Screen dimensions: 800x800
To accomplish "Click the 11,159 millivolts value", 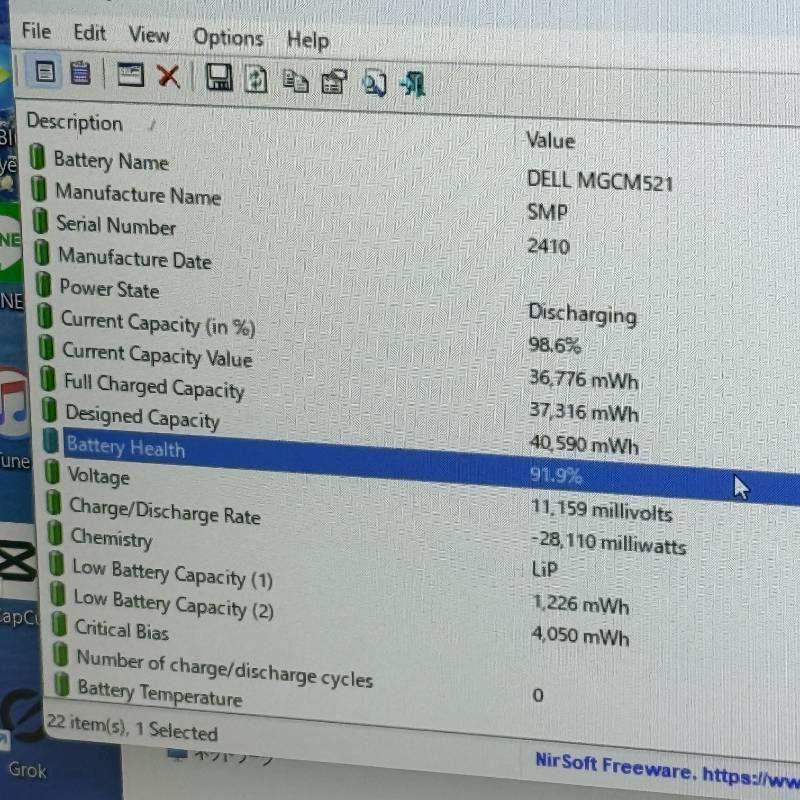I will pos(602,510).
